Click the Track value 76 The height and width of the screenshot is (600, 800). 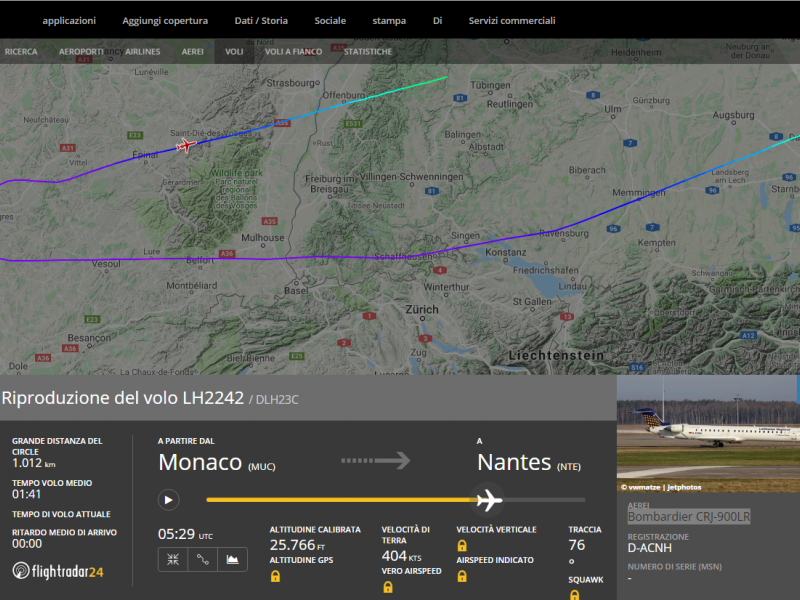577,545
